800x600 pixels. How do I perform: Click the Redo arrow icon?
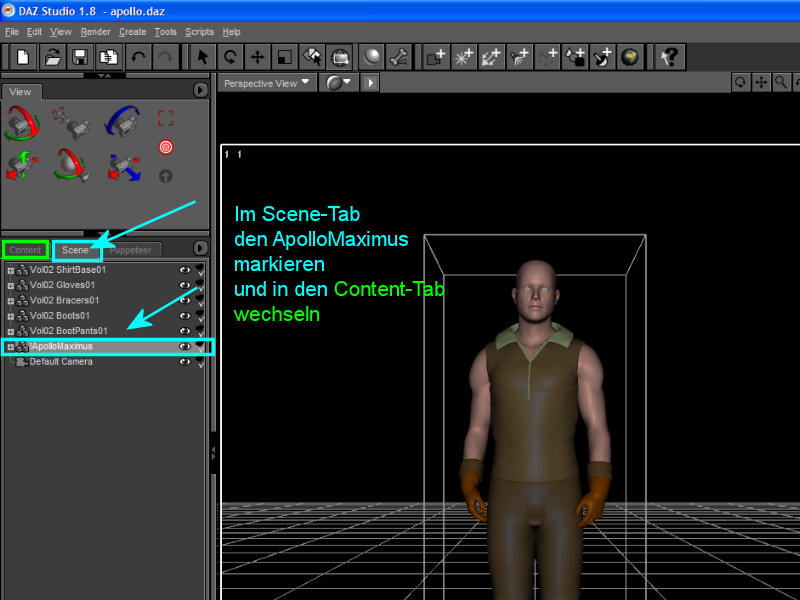pyautogui.click(x=165, y=57)
